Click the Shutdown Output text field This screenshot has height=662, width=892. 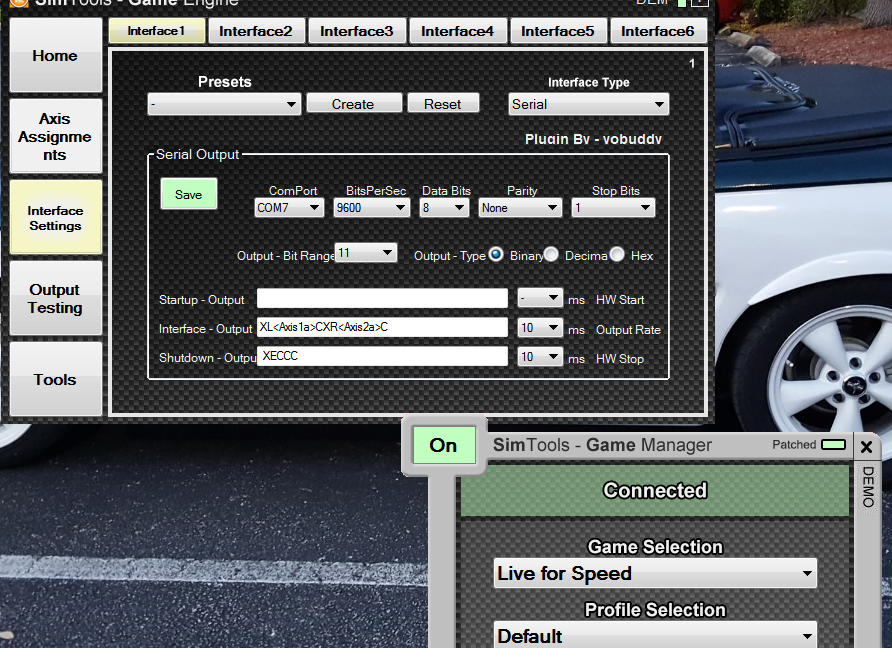[382, 356]
